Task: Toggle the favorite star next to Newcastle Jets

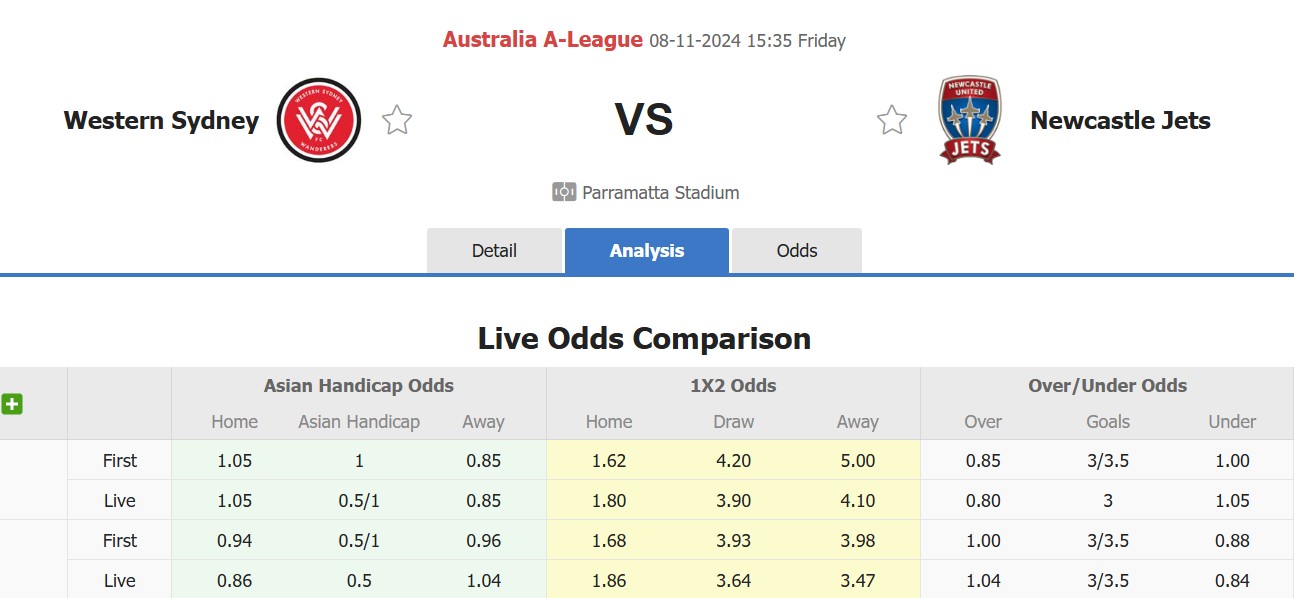Action: click(x=891, y=119)
